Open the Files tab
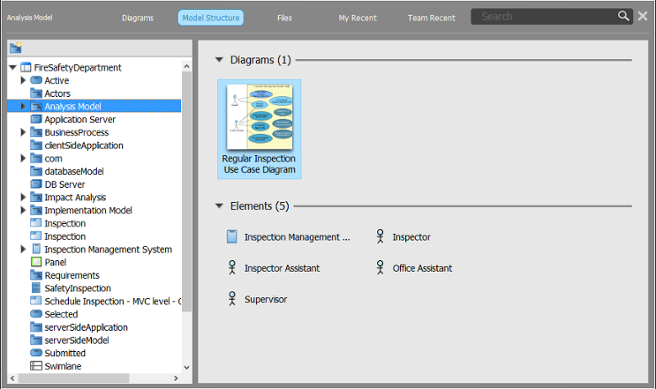 click(x=284, y=18)
